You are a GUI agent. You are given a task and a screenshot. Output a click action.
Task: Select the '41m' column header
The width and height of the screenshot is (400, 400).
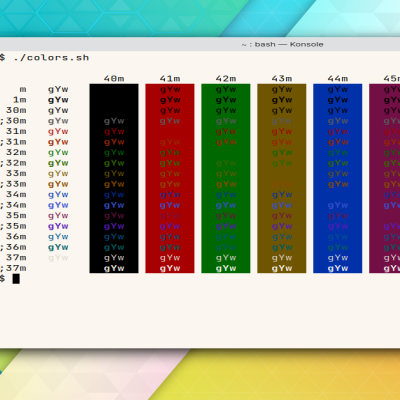point(170,79)
